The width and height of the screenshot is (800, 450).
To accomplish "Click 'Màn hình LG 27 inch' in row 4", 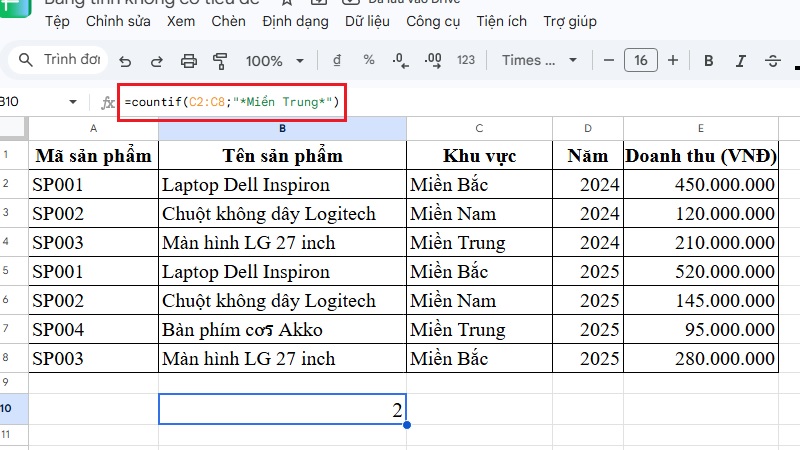I will pos(282,242).
